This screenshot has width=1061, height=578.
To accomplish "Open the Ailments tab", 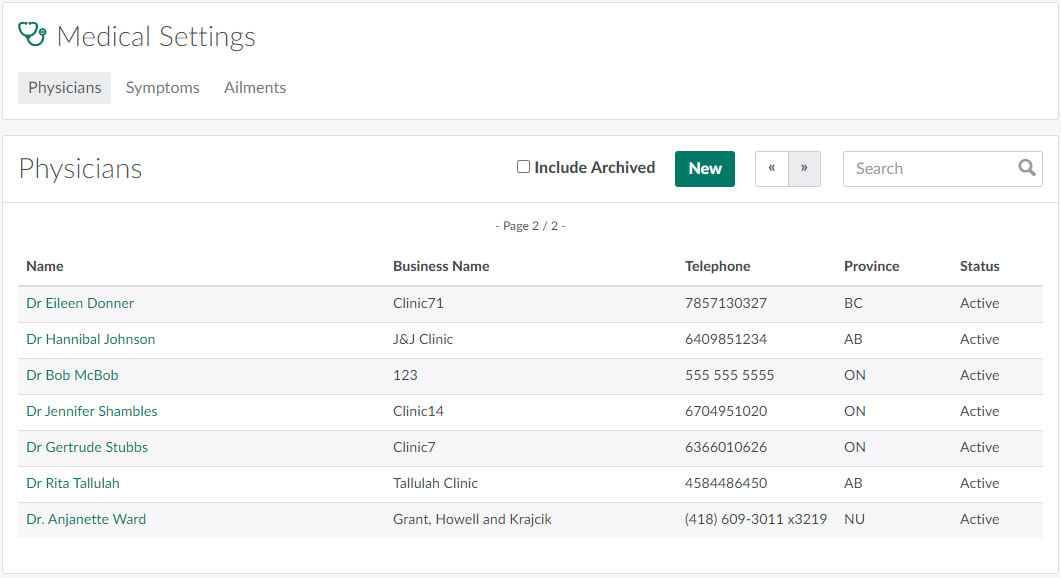I will click(255, 88).
